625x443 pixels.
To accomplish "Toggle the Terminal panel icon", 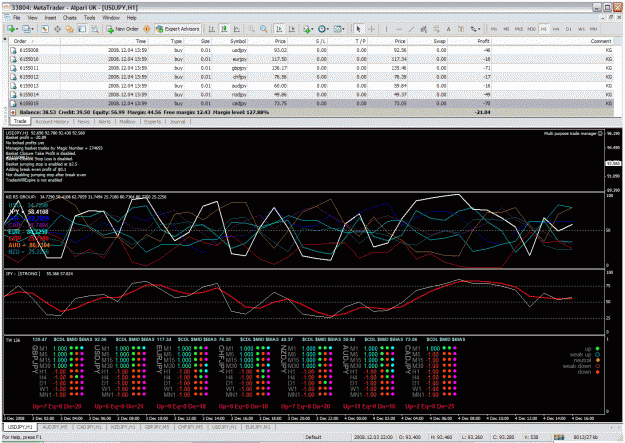I will pos(82,29).
